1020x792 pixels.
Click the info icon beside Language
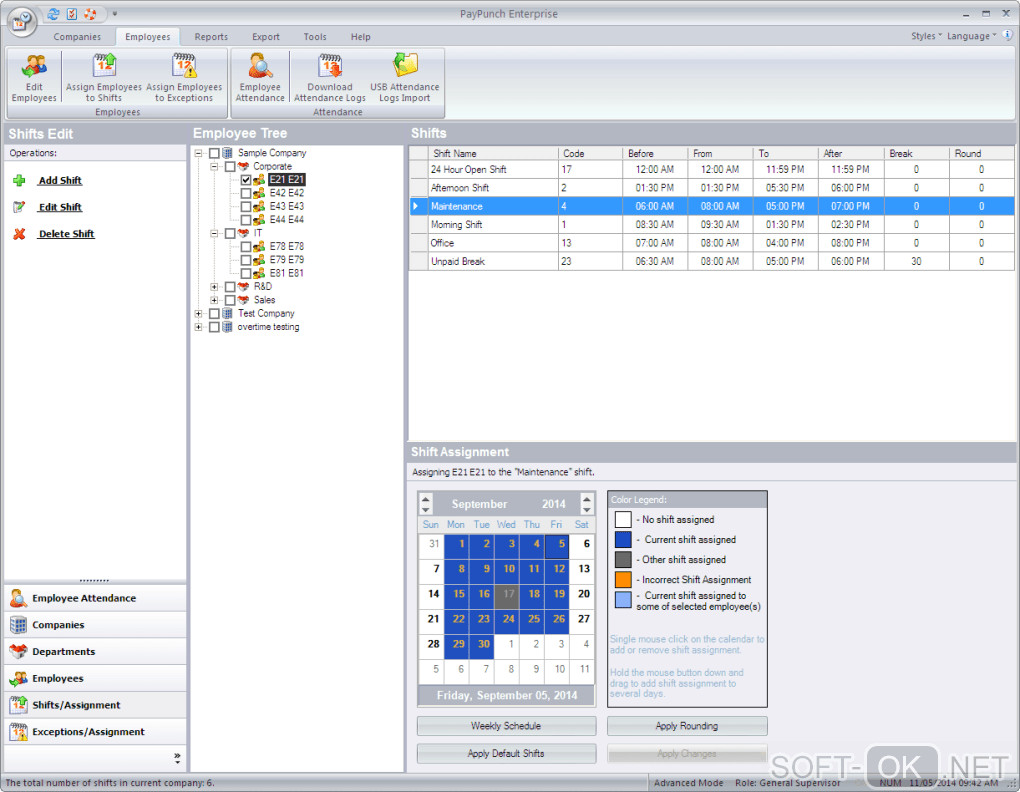tap(1008, 35)
